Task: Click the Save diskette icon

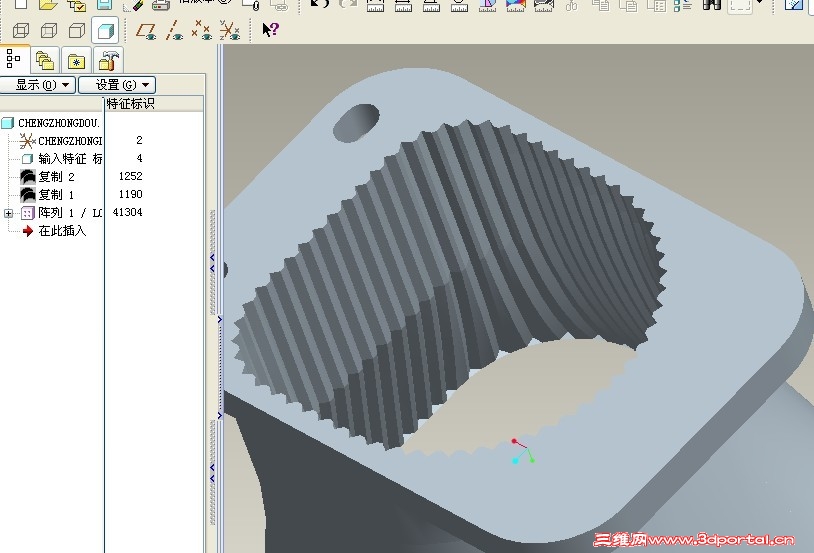Action: click(104, 5)
